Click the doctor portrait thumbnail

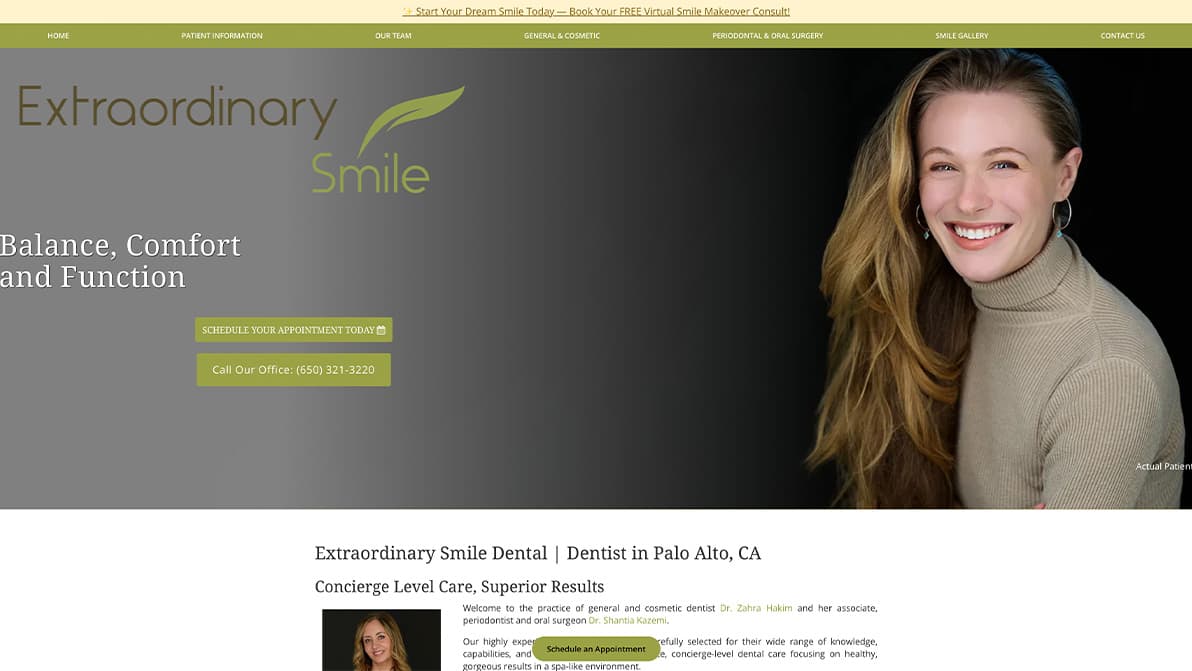tap(381, 640)
